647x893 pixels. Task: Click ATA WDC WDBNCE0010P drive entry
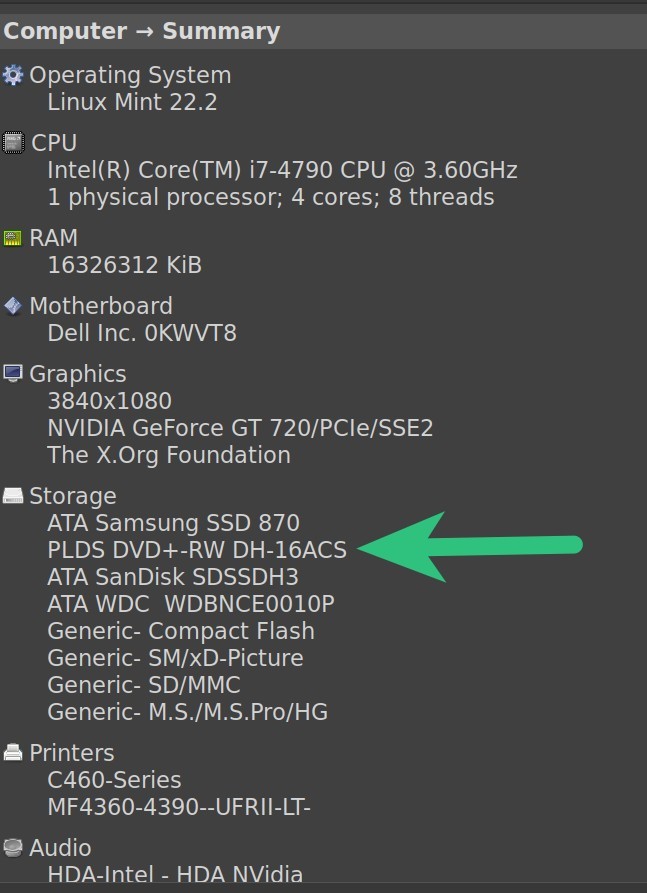[x=191, y=604]
